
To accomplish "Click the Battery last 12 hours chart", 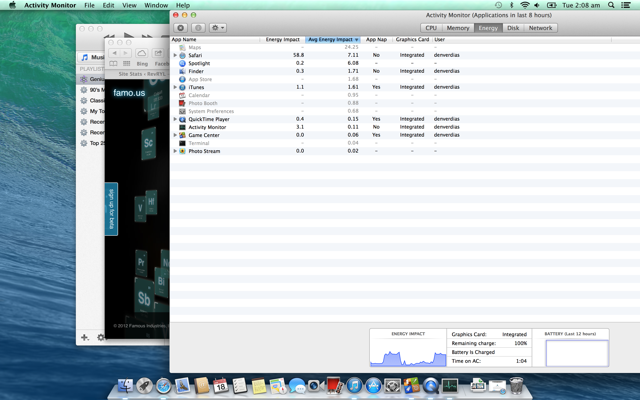I will [577, 353].
